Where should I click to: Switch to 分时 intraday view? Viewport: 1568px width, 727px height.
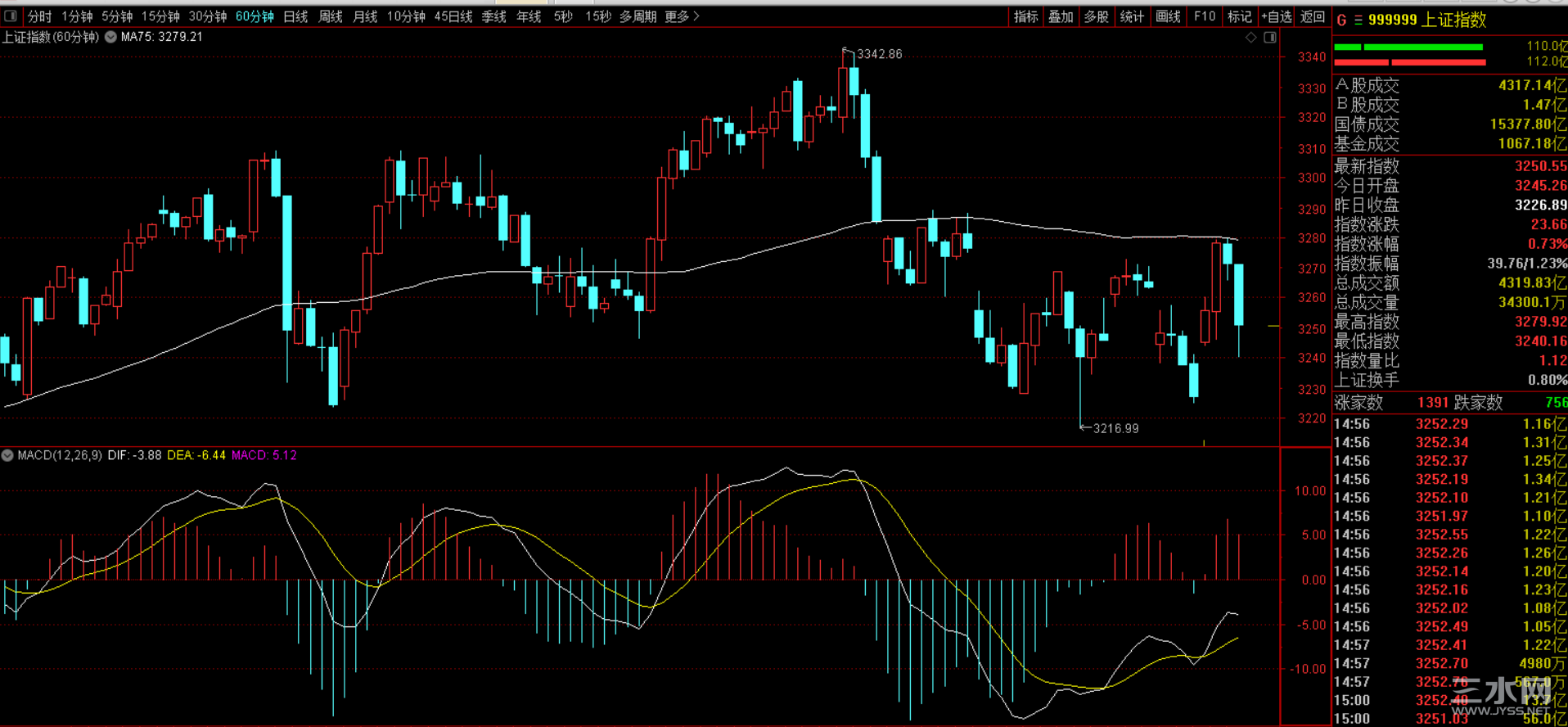pyautogui.click(x=39, y=16)
